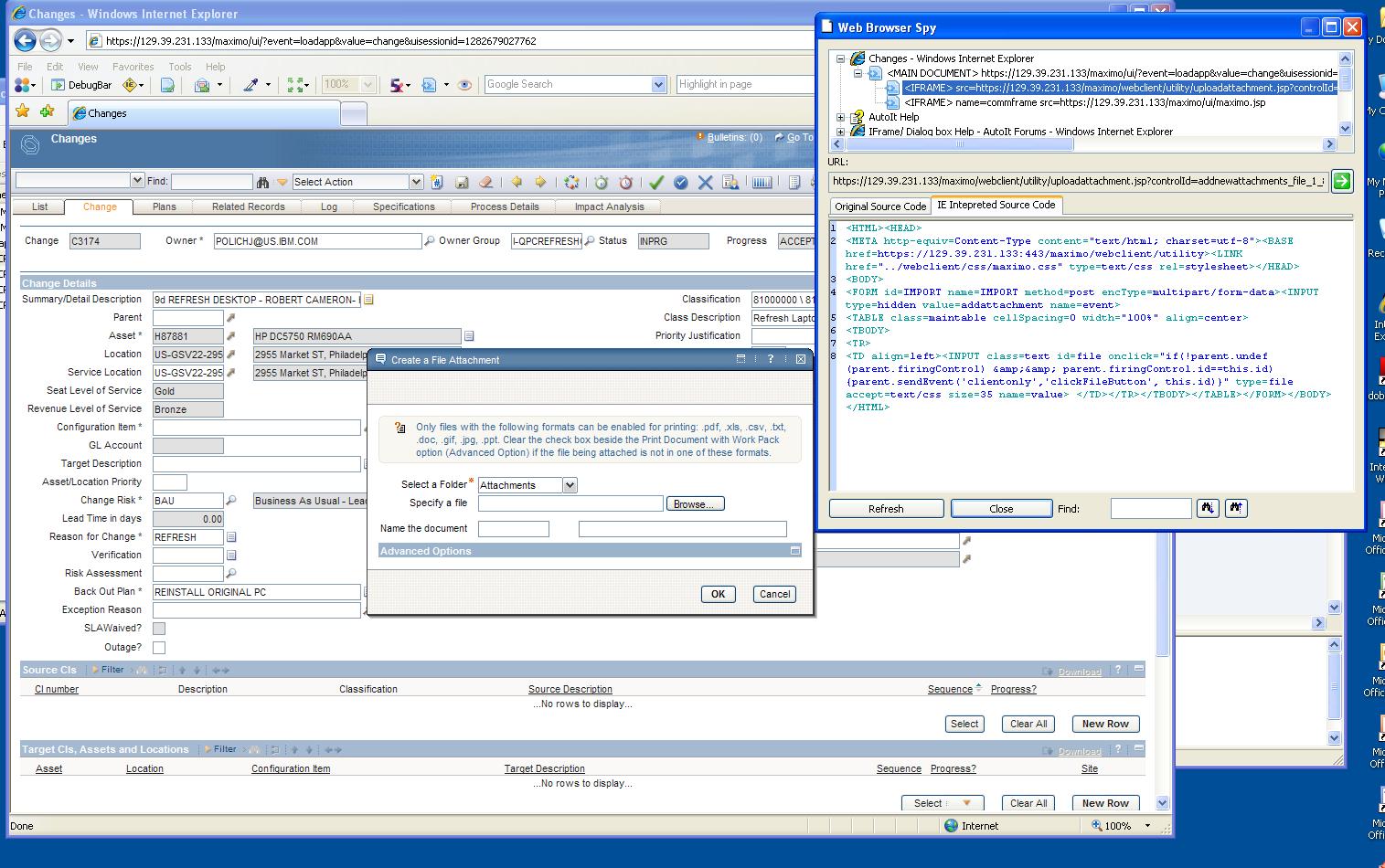Toggle the Outage checkbox

(159, 648)
